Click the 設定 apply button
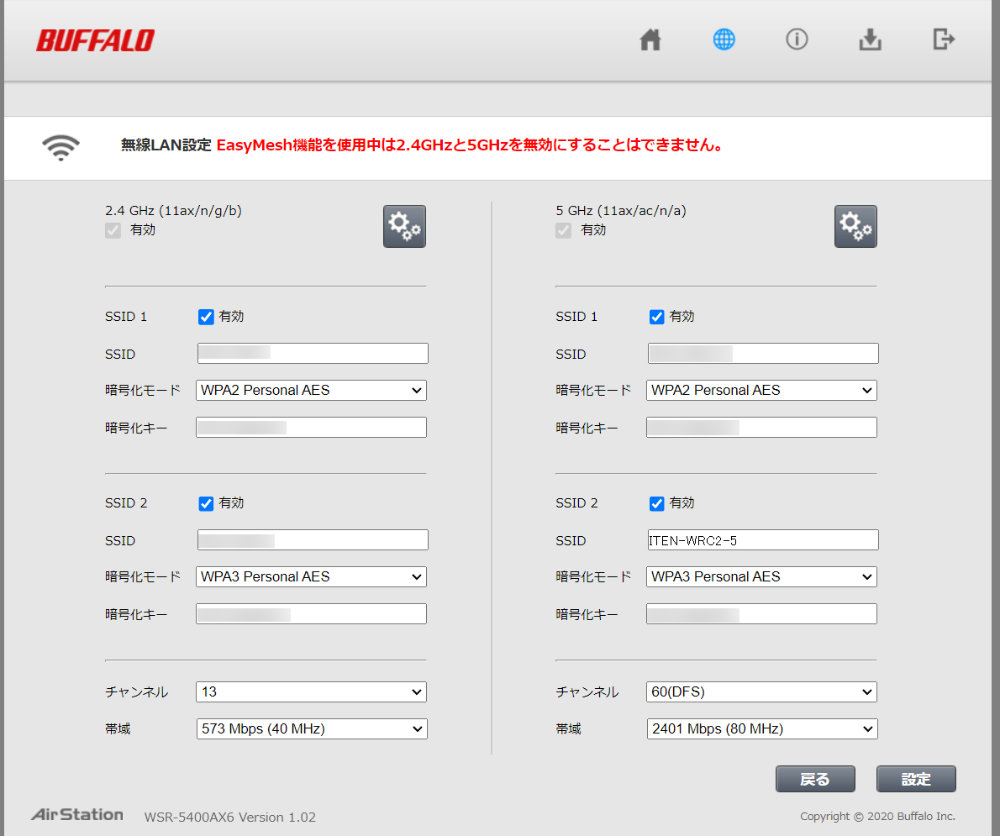The width and height of the screenshot is (1000, 836). pyautogui.click(x=916, y=779)
